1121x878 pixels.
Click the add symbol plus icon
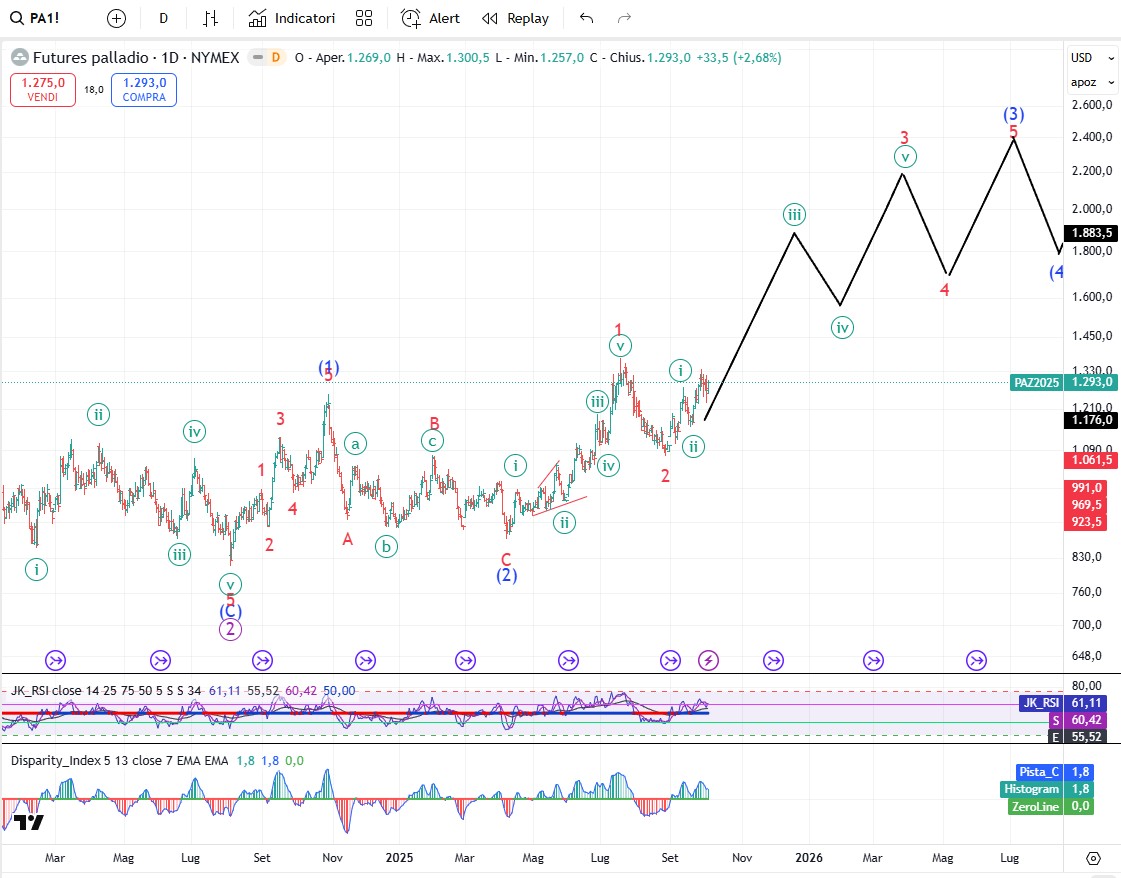pyautogui.click(x=117, y=18)
